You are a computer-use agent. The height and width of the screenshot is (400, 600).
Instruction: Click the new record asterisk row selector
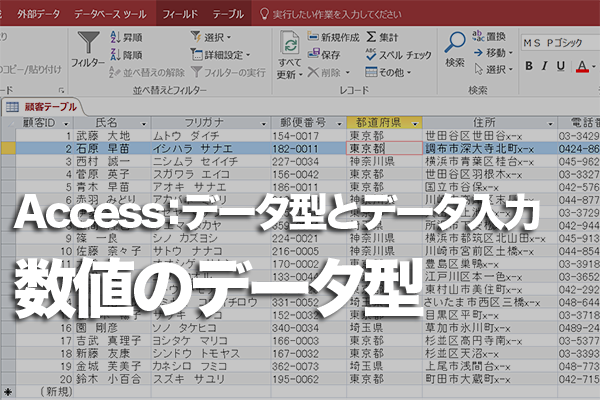[x=8, y=392]
